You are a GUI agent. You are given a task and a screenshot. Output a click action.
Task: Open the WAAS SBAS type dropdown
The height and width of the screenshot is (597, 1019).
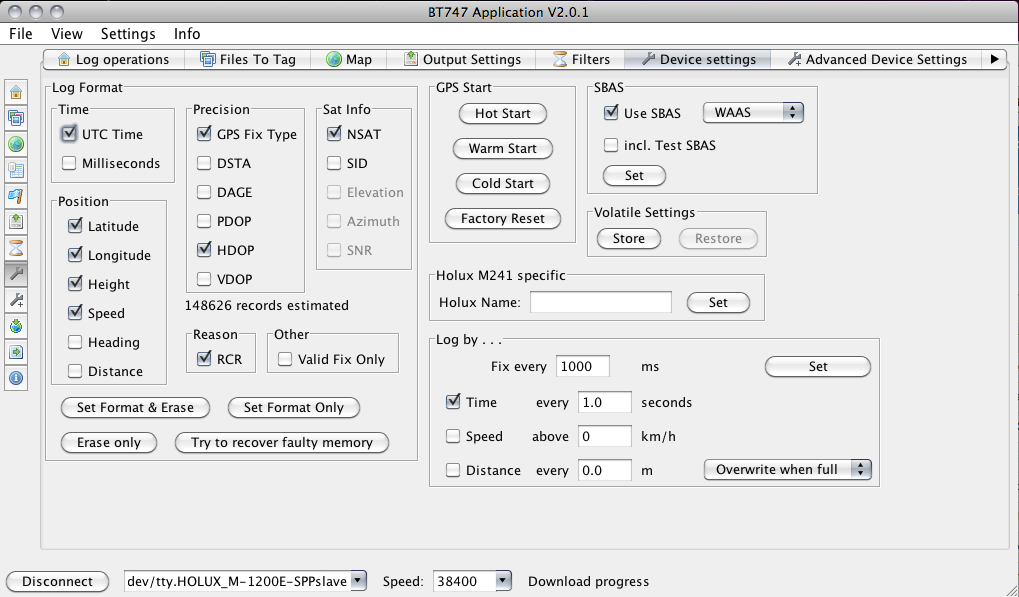[753, 113]
